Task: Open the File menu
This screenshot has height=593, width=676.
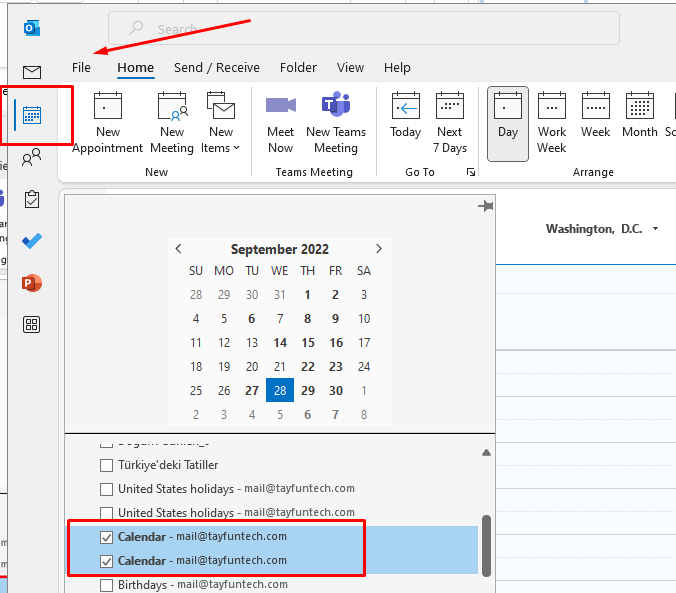Action: click(x=81, y=68)
